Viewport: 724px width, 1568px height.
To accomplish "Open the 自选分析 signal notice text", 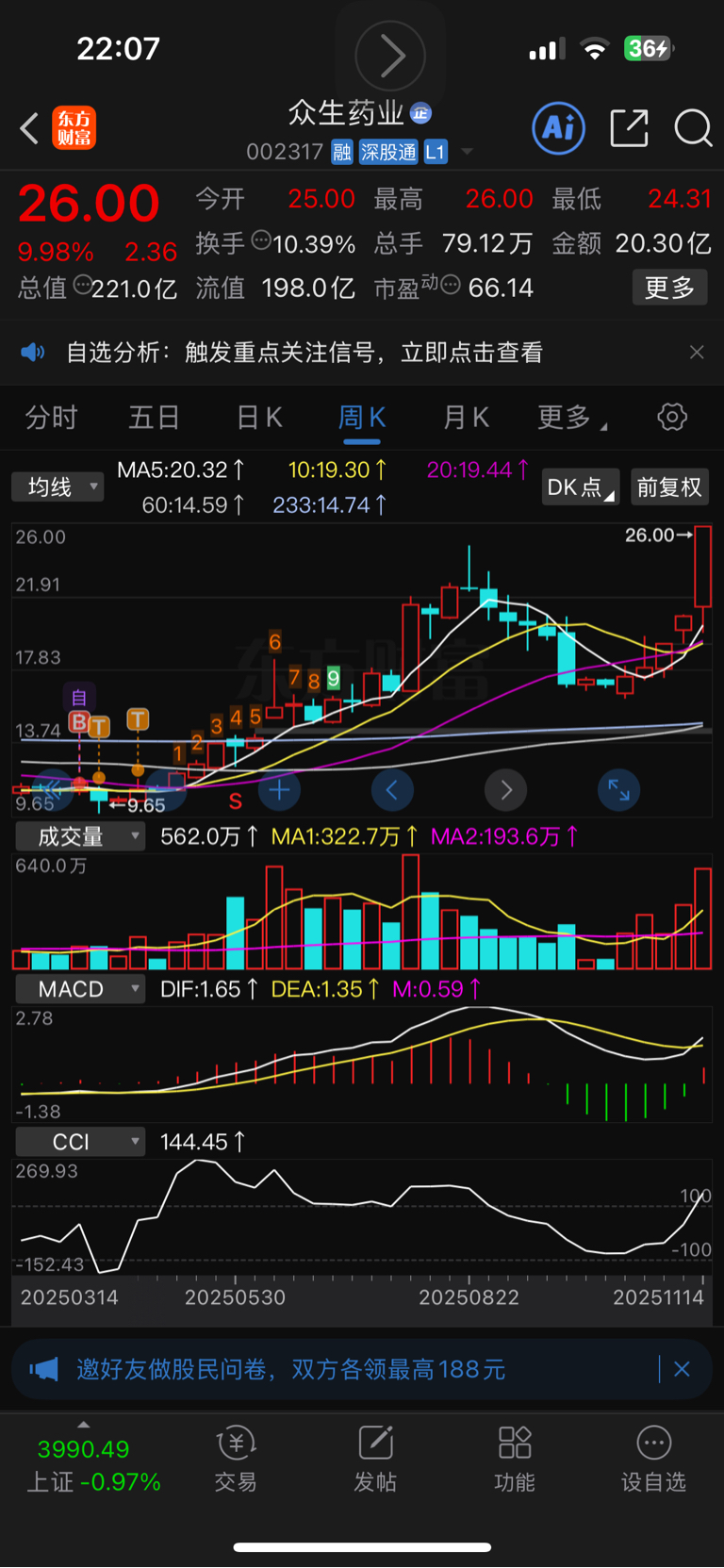I will 304,353.
